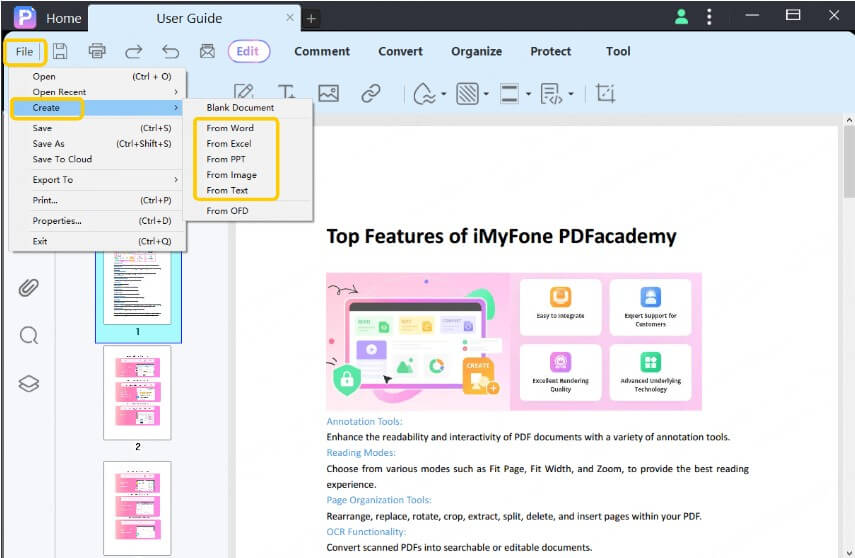Select the Edit content pencil tool
This screenshot has height=558, width=855.
click(244, 93)
